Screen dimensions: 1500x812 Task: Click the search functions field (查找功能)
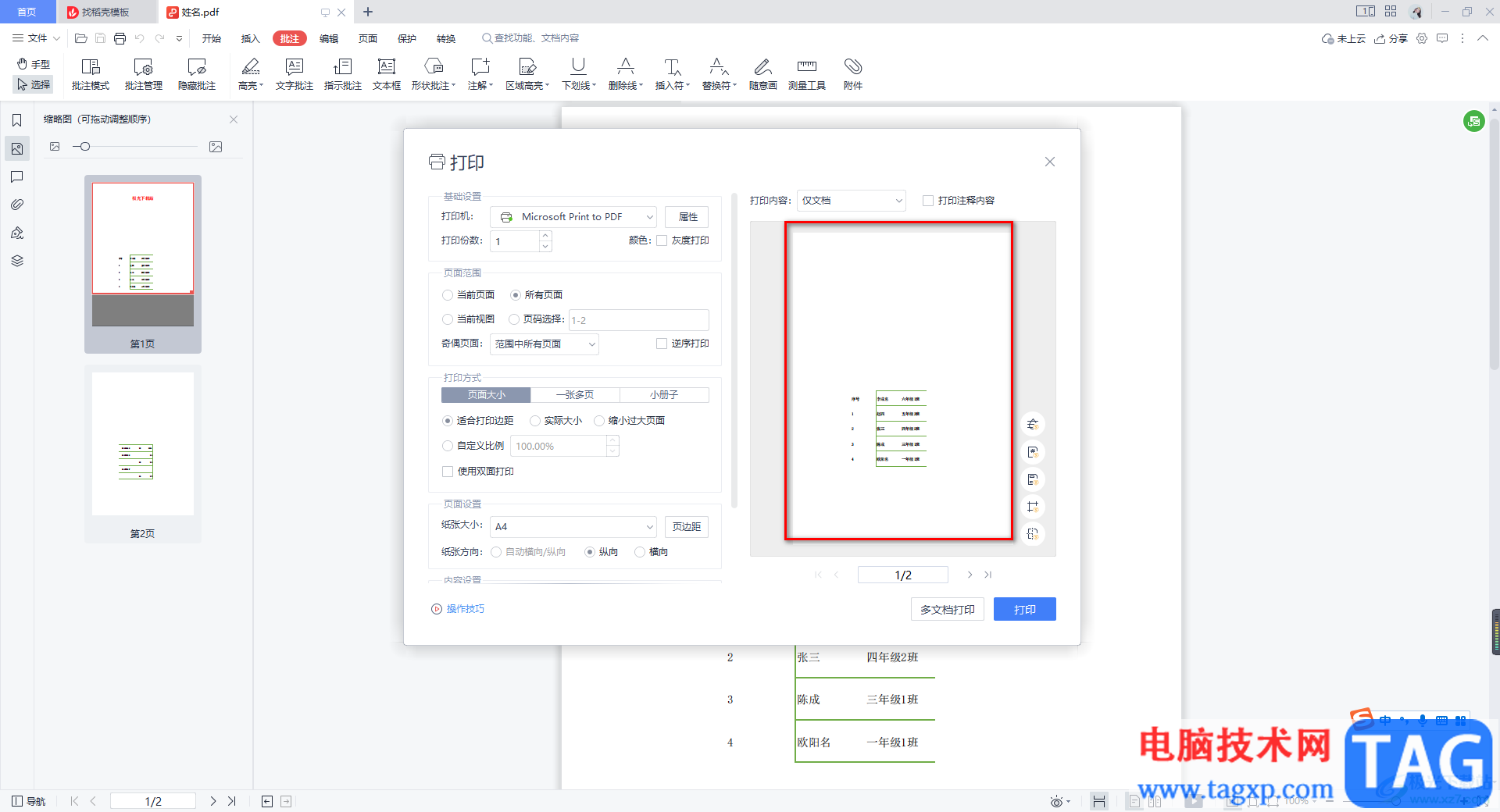(531, 38)
